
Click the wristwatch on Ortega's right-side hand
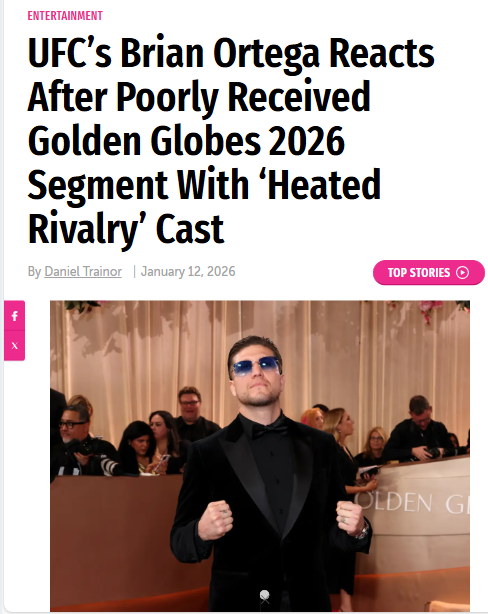[x=364, y=531]
